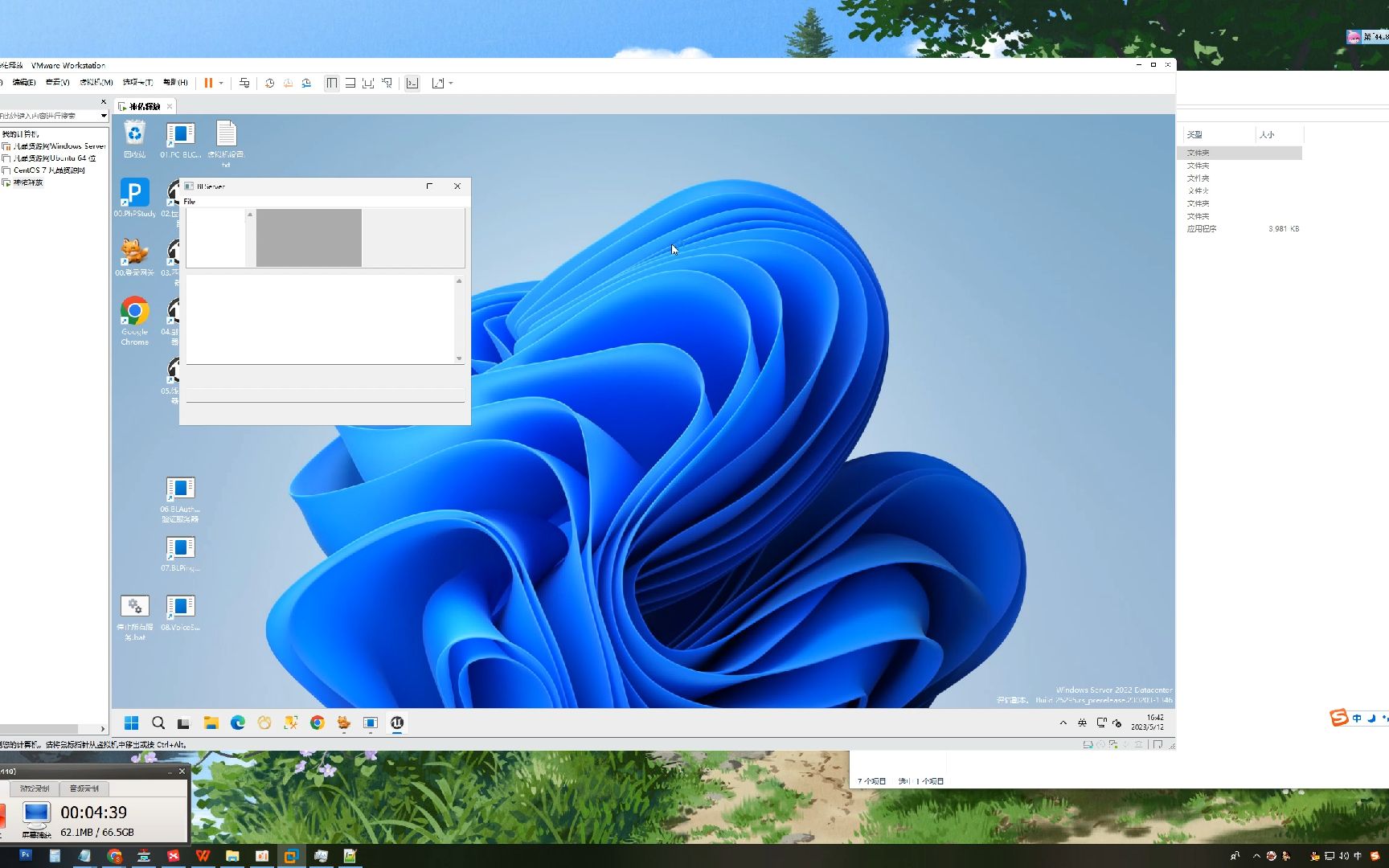Switch to the 音频录制 tab in recorder

click(x=84, y=788)
